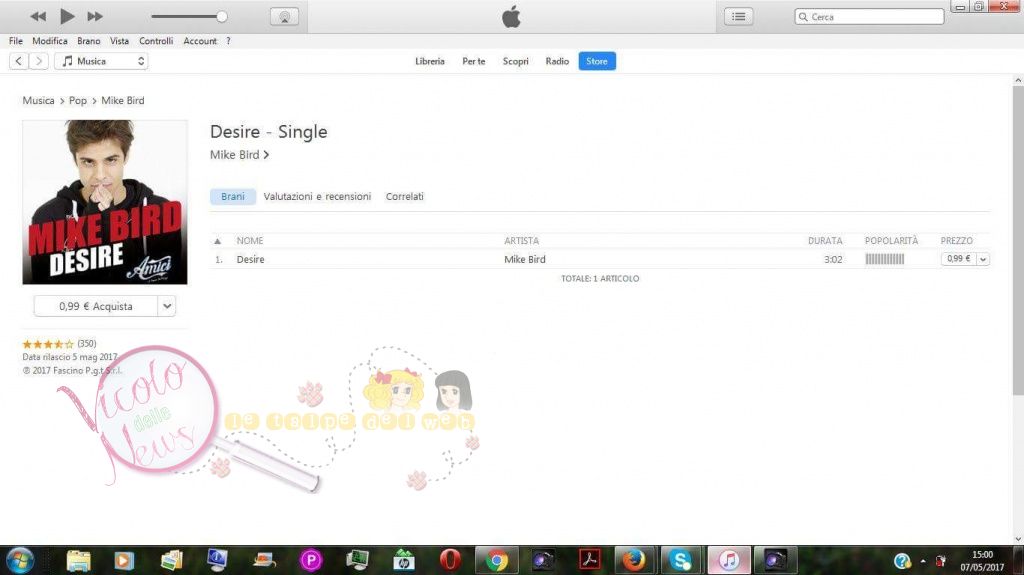This screenshot has height=575, width=1024.
Task: Open Windows Media Player taskbar icon
Action: (124, 561)
